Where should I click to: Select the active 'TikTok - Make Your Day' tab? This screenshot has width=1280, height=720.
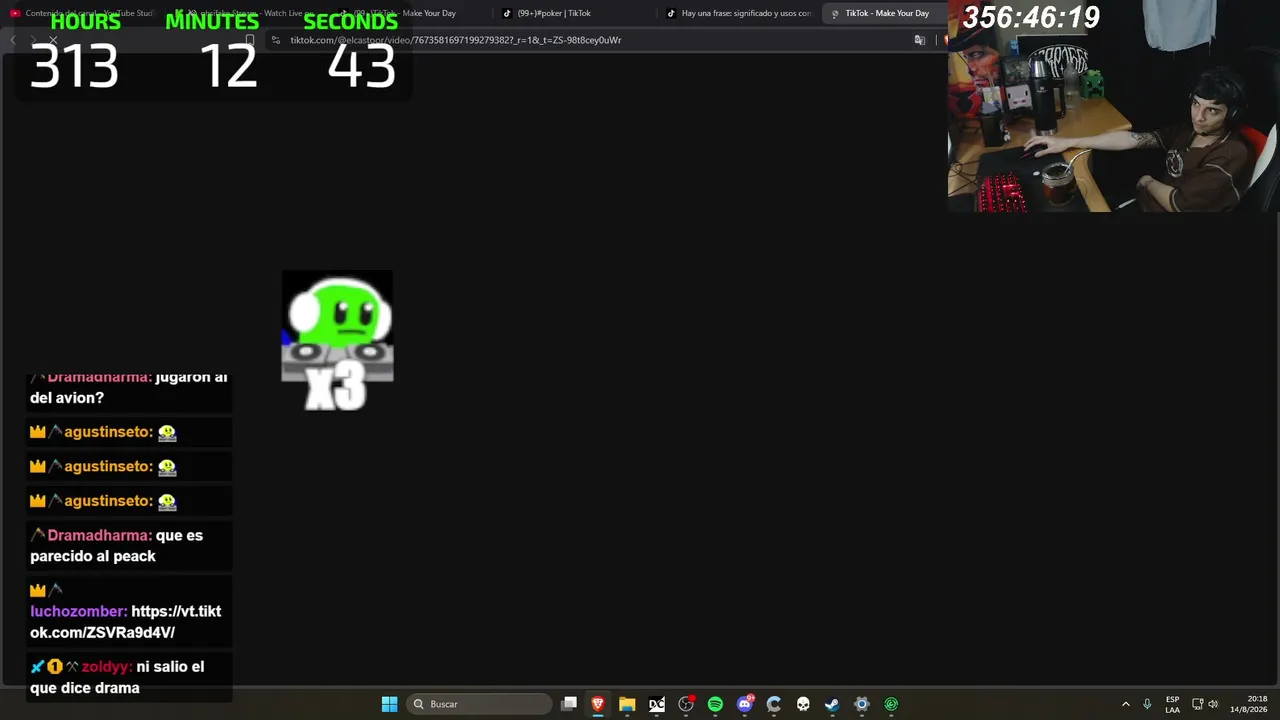883,13
